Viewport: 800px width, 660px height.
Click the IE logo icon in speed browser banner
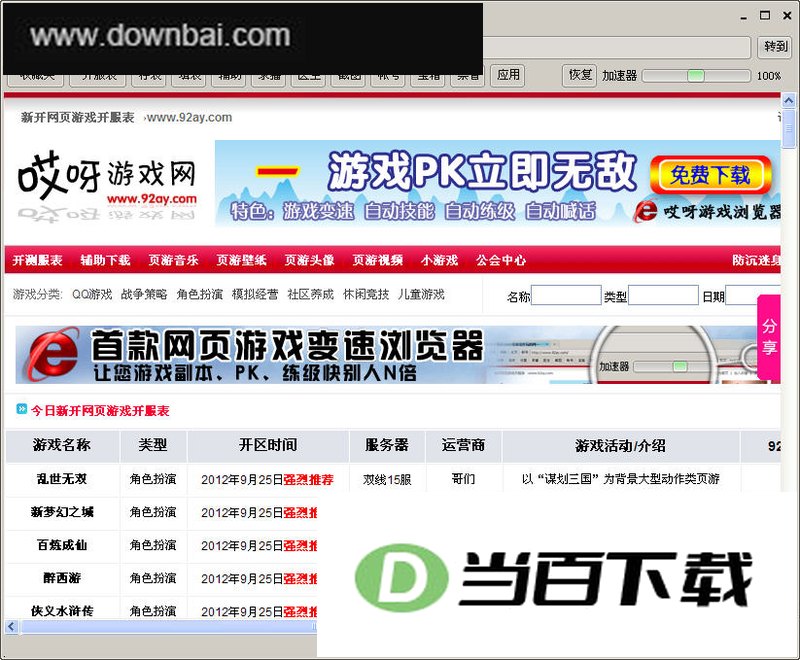coord(54,355)
